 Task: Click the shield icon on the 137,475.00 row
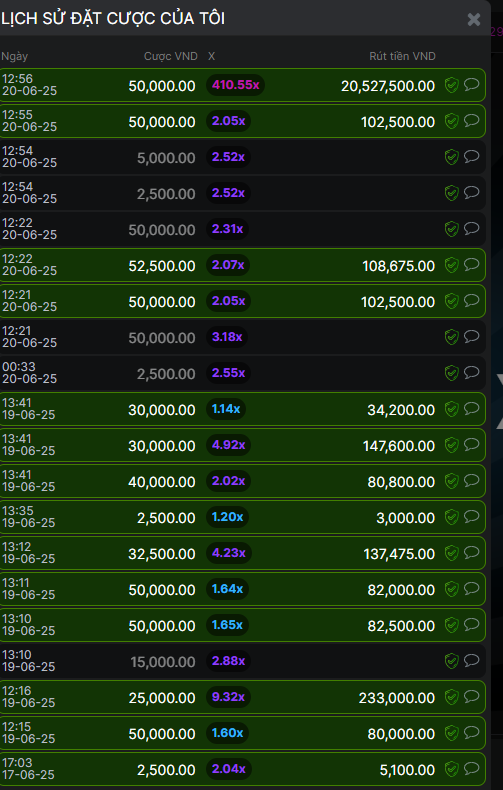click(452, 553)
